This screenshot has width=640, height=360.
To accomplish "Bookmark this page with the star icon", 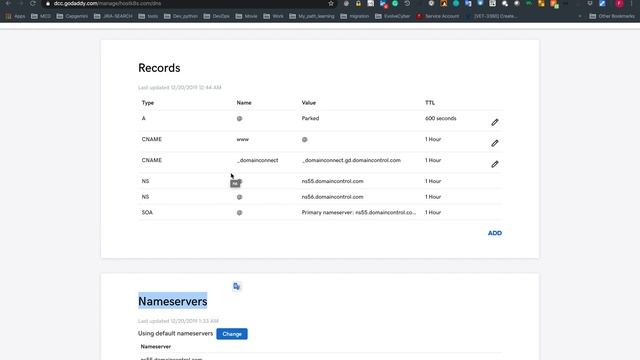I will point(331,4).
